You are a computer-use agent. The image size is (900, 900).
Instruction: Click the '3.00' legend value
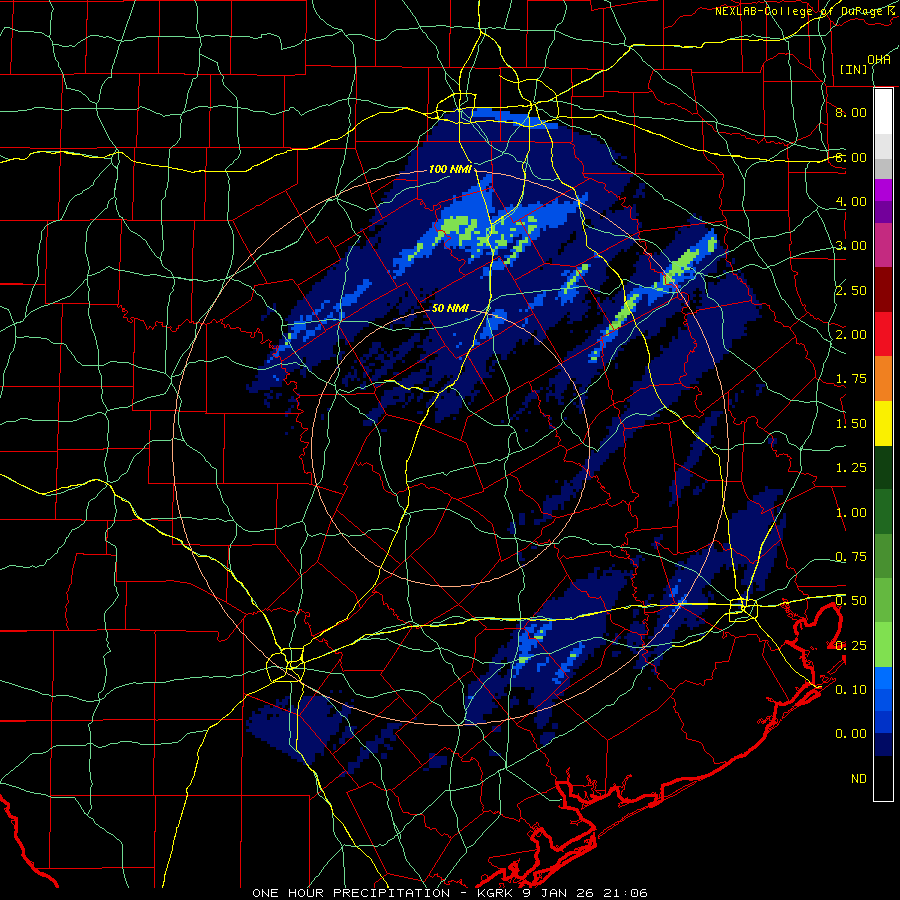[x=851, y=246]
